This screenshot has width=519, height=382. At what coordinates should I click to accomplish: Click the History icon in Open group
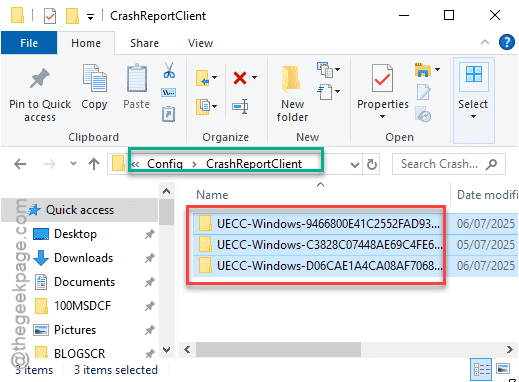(423, 114)
